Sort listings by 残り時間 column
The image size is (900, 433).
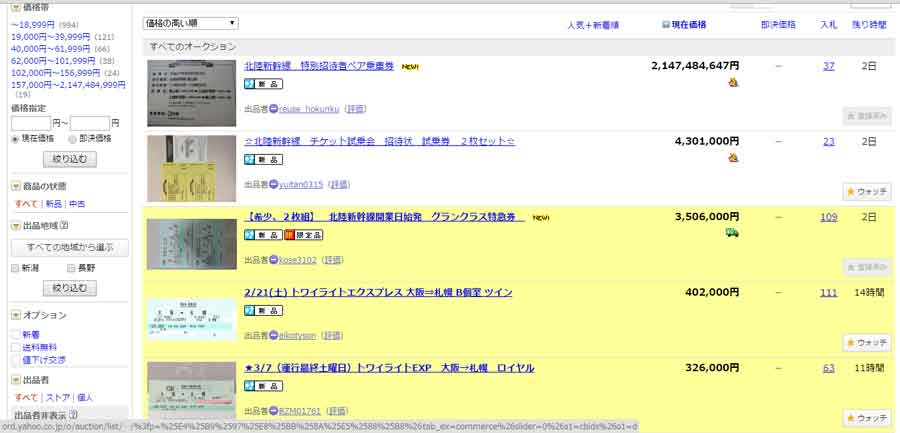(x=869, y=23)
